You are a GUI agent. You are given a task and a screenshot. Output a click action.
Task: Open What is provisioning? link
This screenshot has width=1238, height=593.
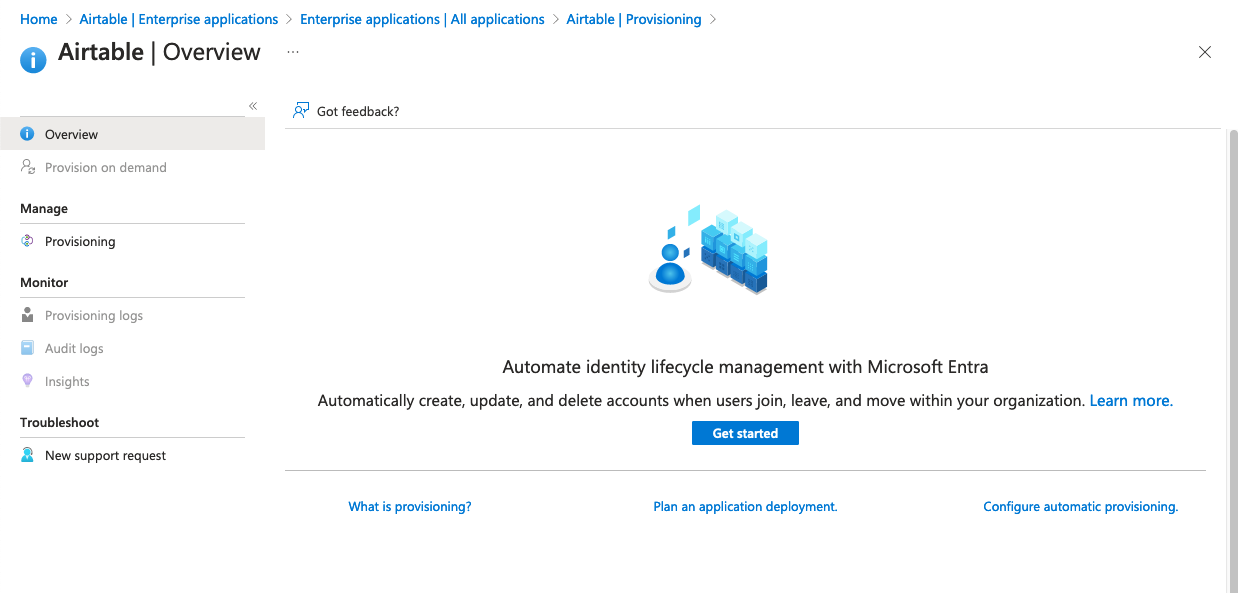410,507
